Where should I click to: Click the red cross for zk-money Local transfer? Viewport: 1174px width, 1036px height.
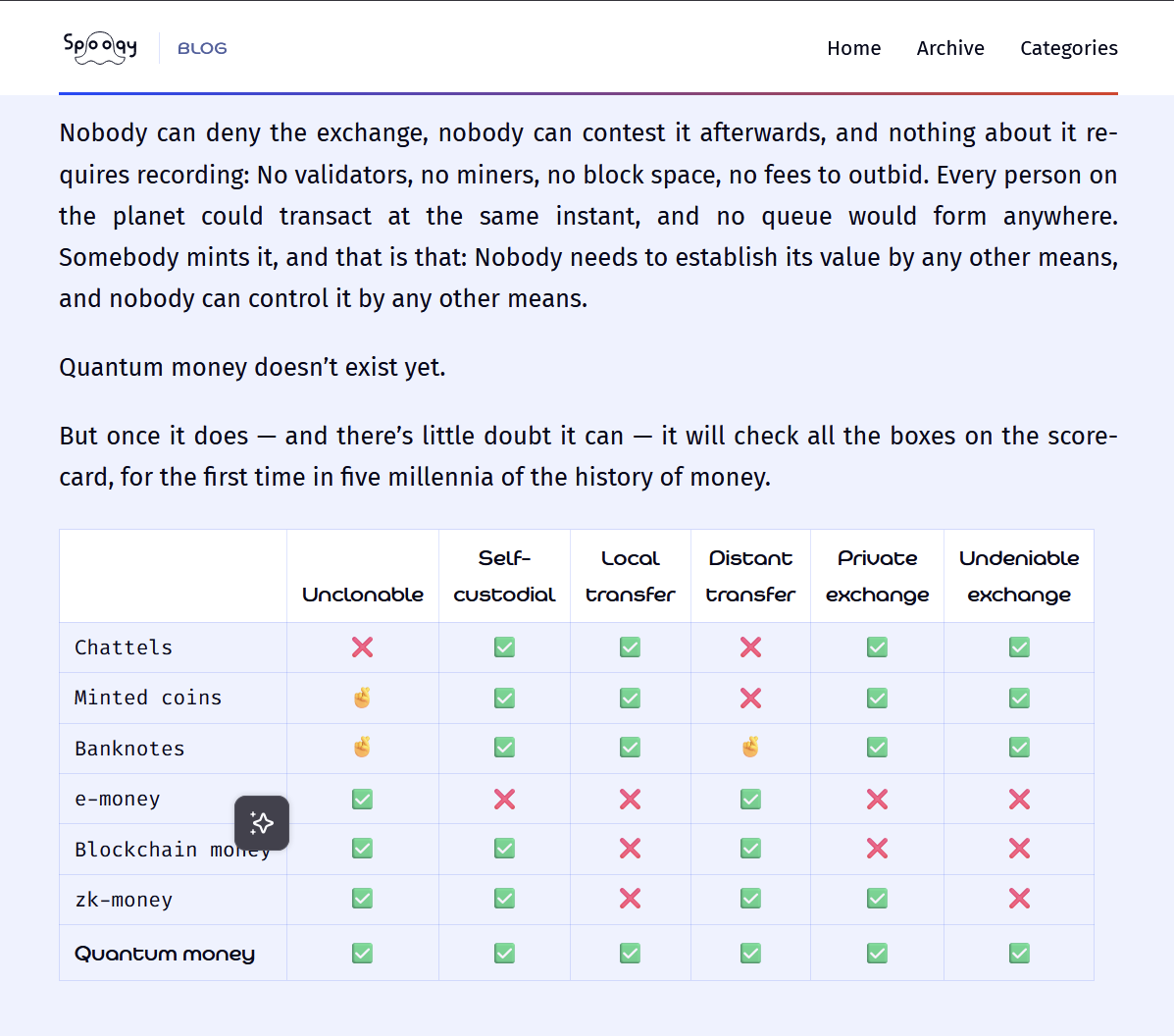(x=630, y=899)
